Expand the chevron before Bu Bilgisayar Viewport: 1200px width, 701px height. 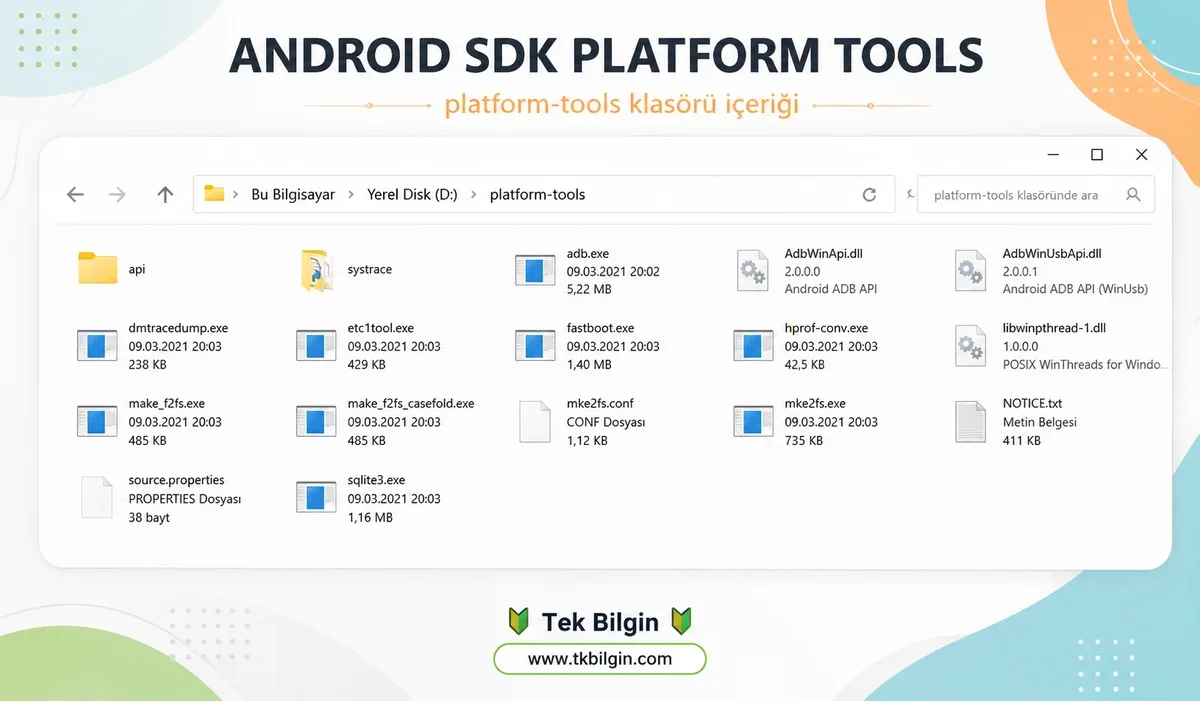click(x=236, y=195)
